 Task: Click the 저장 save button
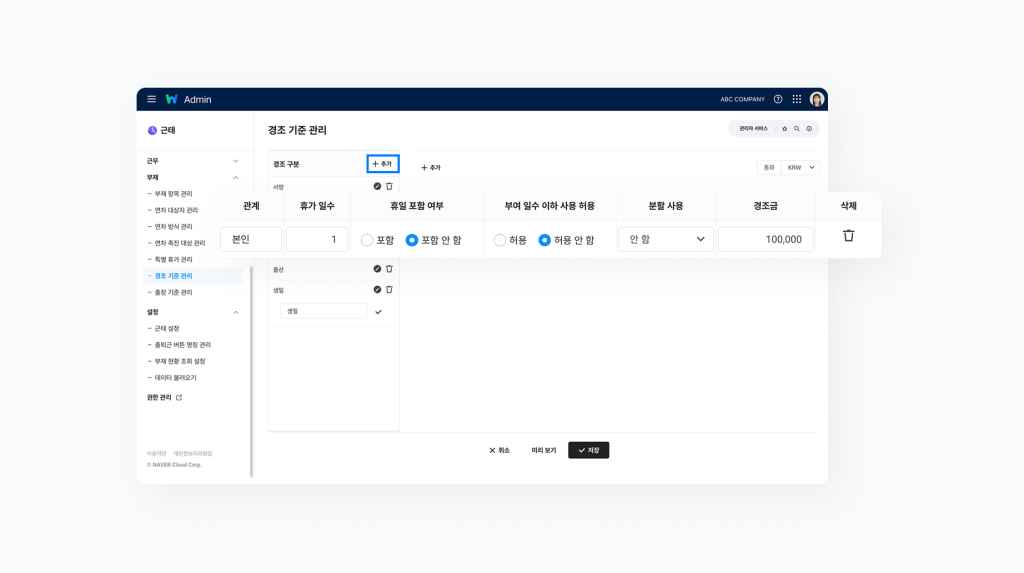(588, 450)
